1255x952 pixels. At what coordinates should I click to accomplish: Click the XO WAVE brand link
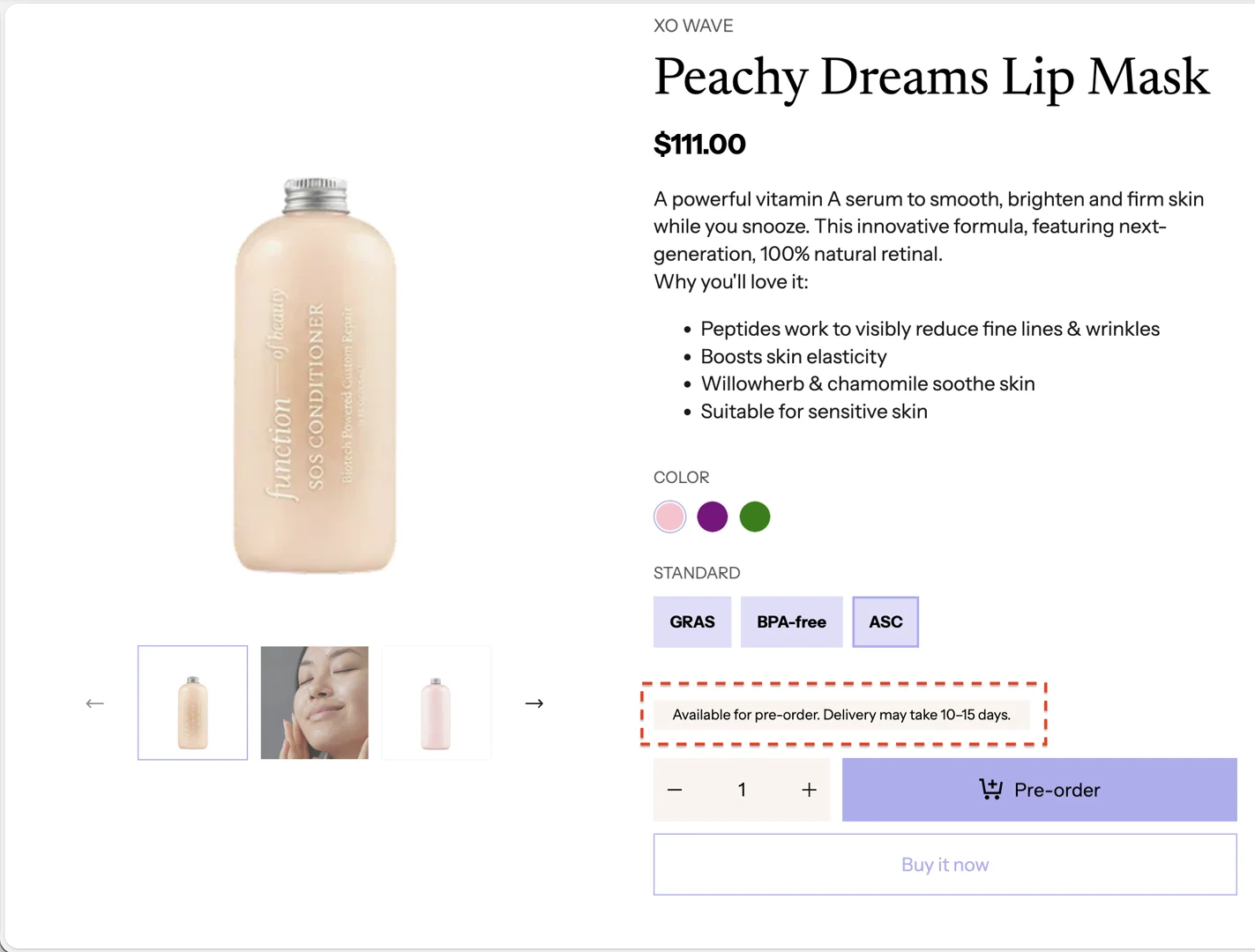pos(693,26)
